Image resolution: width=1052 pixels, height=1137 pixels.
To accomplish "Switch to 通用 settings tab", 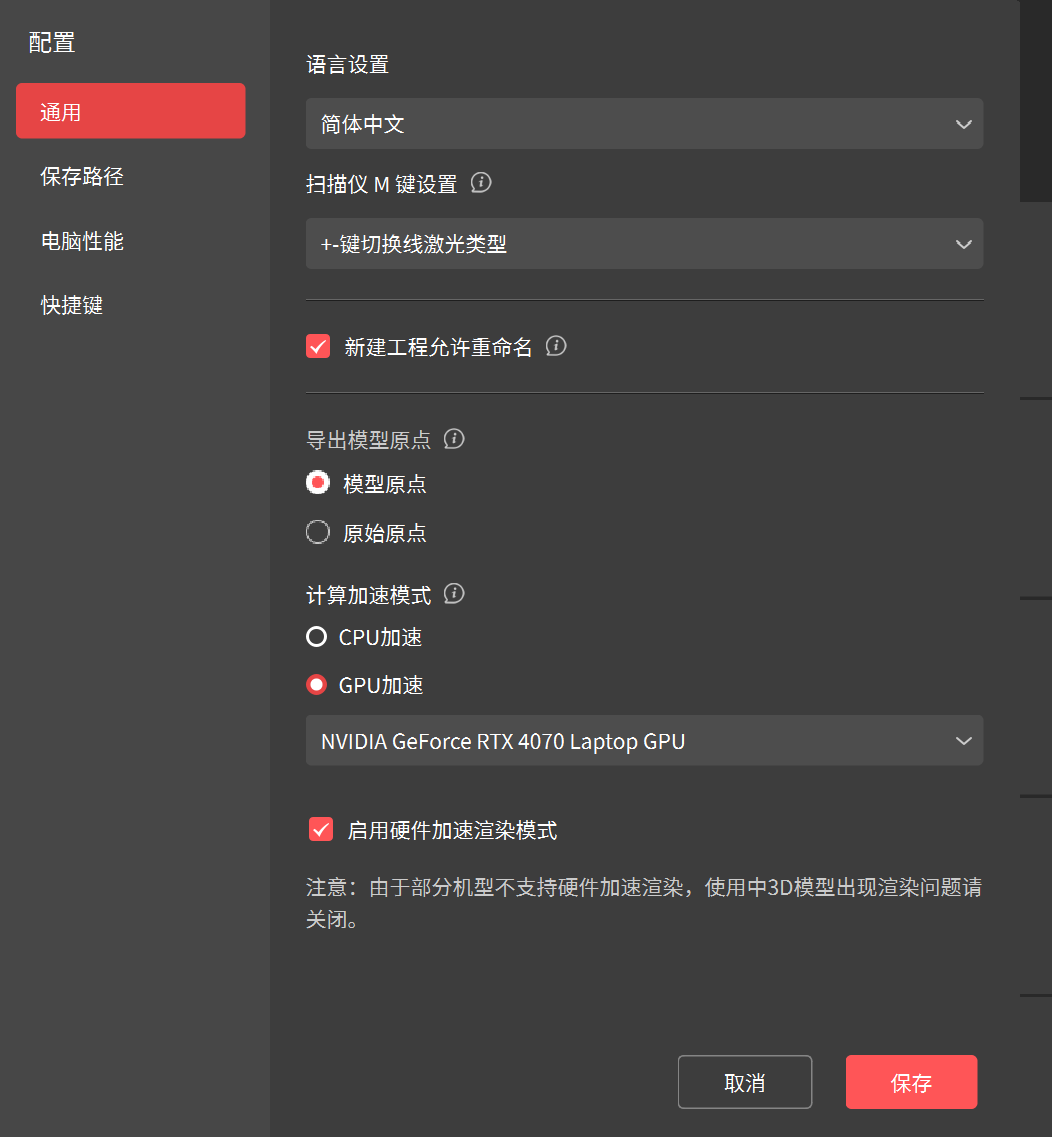I will coord(131,111).
